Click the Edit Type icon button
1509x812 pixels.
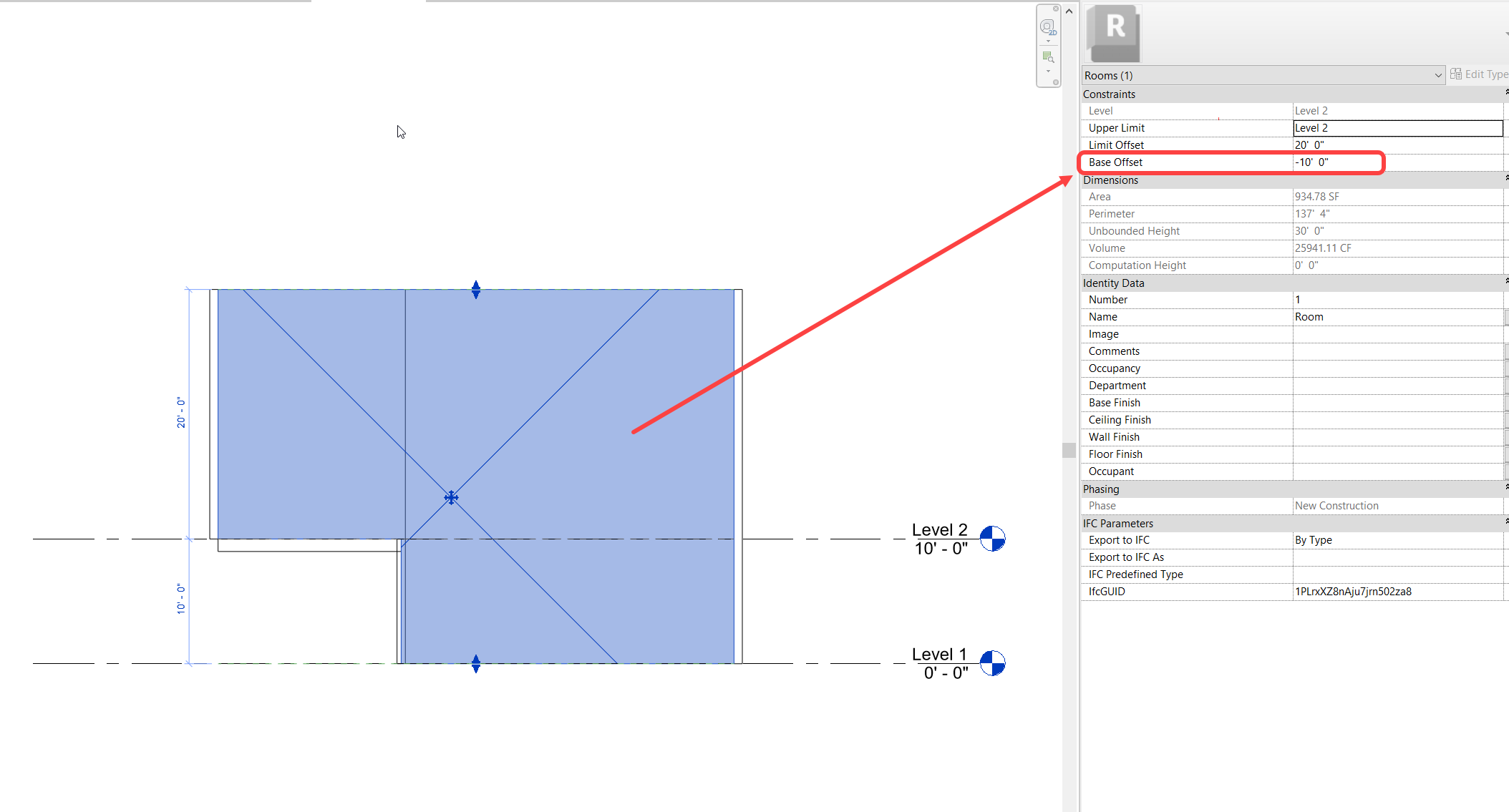[1456, 74]
